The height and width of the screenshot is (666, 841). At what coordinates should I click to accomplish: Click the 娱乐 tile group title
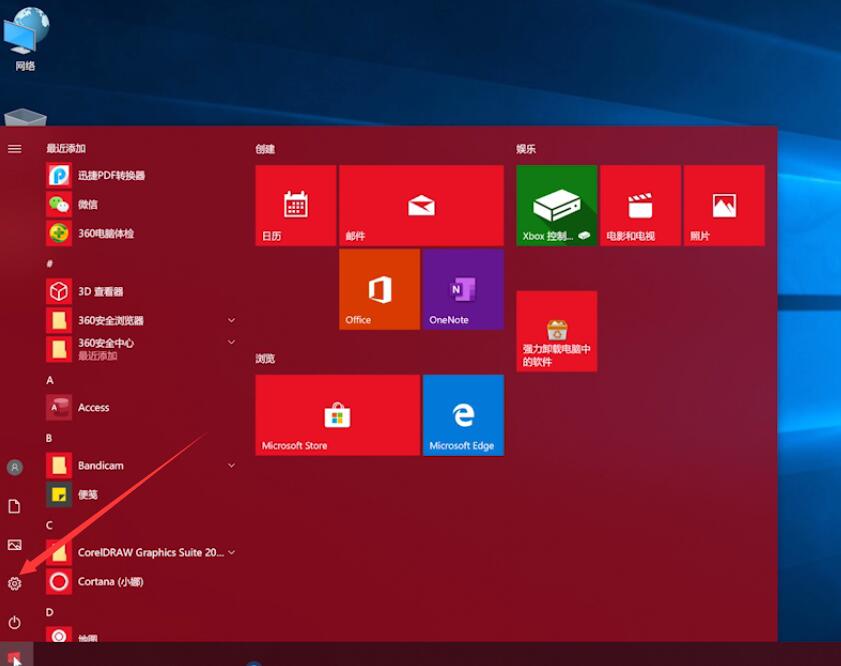526,149
